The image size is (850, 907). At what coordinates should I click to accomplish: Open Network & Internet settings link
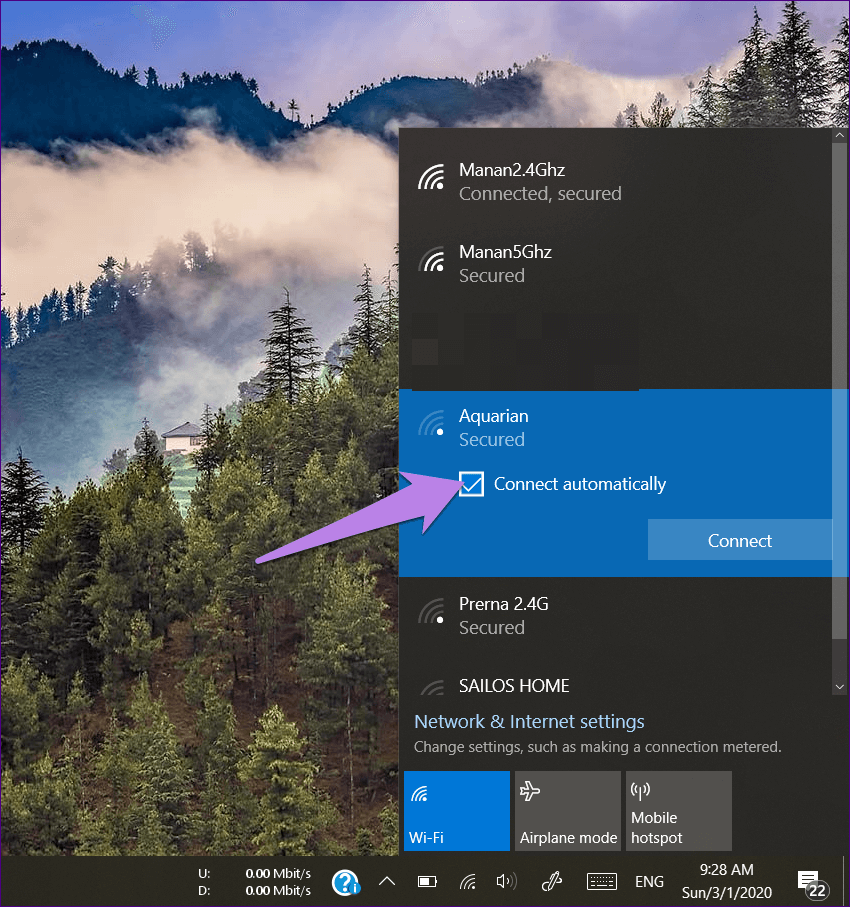(529, 721)
